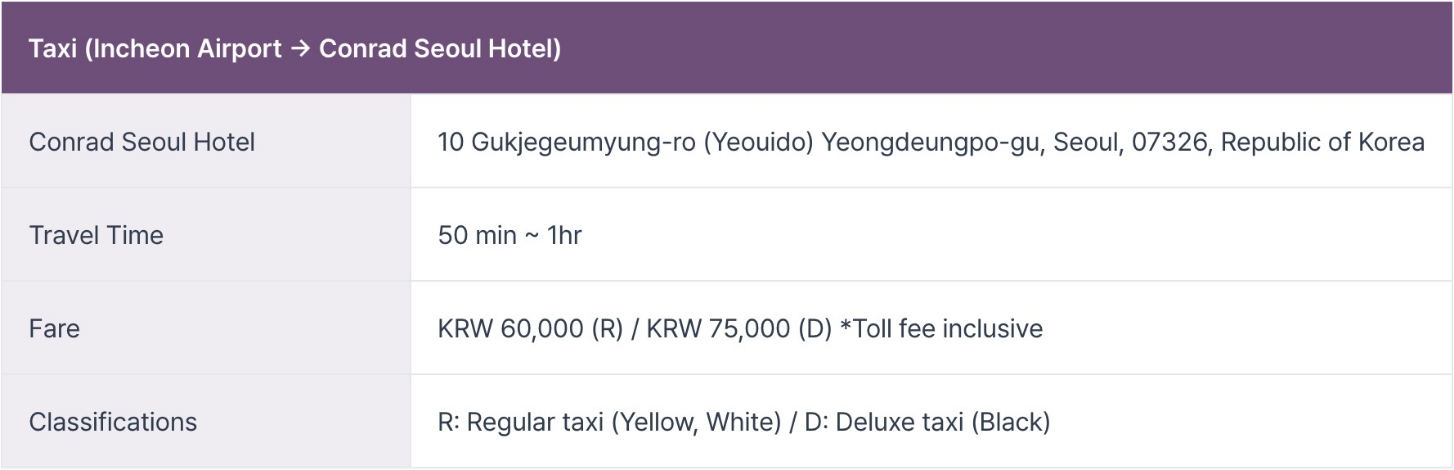The image size is (1454, 470).
Task: Click the Conrad Seoul Hotel row label
Action: 142,142
